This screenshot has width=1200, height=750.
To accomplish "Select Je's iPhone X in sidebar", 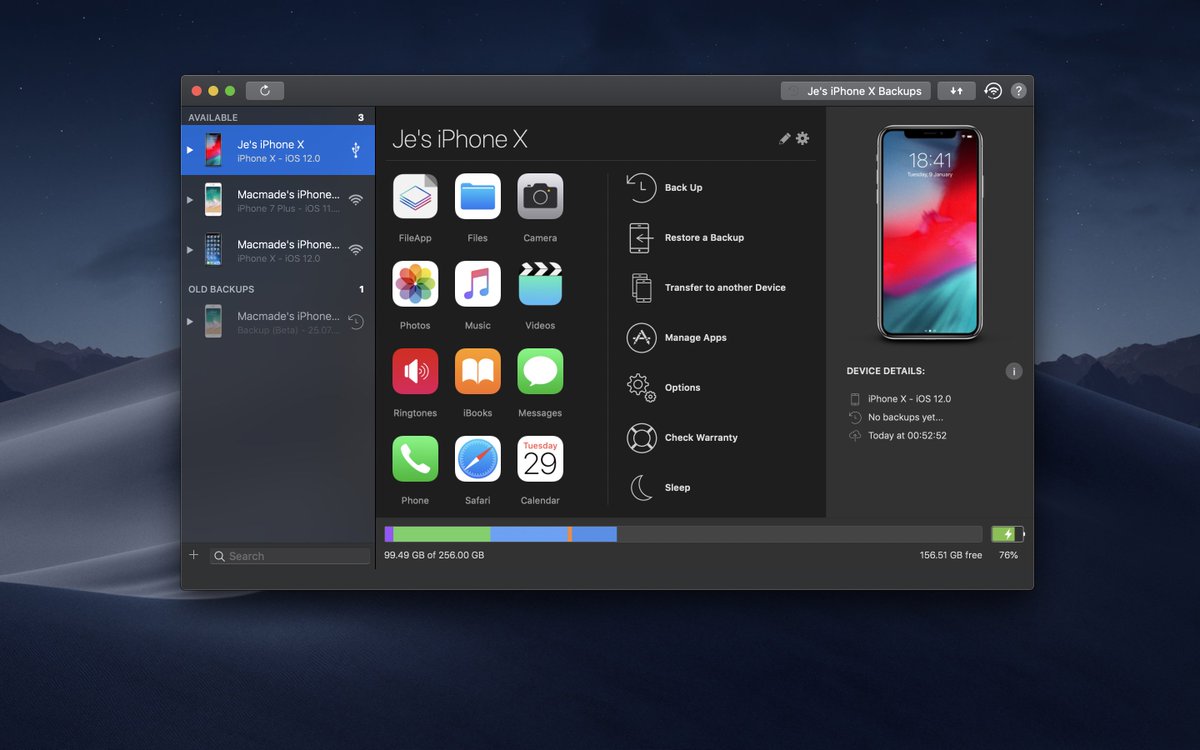I will click(x=278, y=150).
